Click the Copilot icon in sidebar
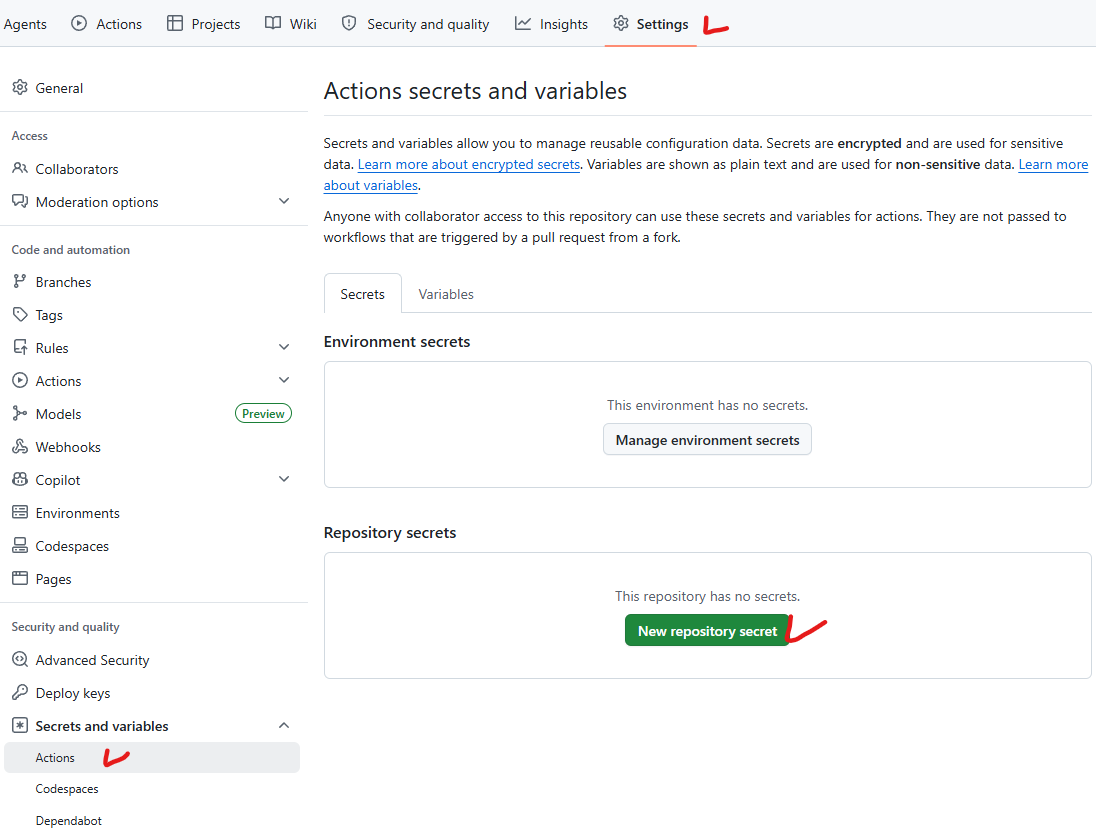Viewport: 1096px width, 840px height. (20, 479)
